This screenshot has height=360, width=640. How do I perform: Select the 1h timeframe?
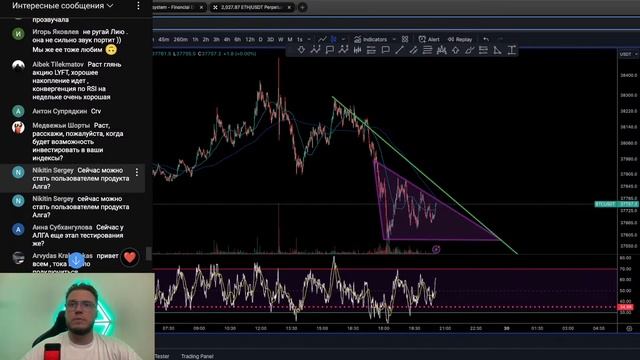[x=195, y=40]
